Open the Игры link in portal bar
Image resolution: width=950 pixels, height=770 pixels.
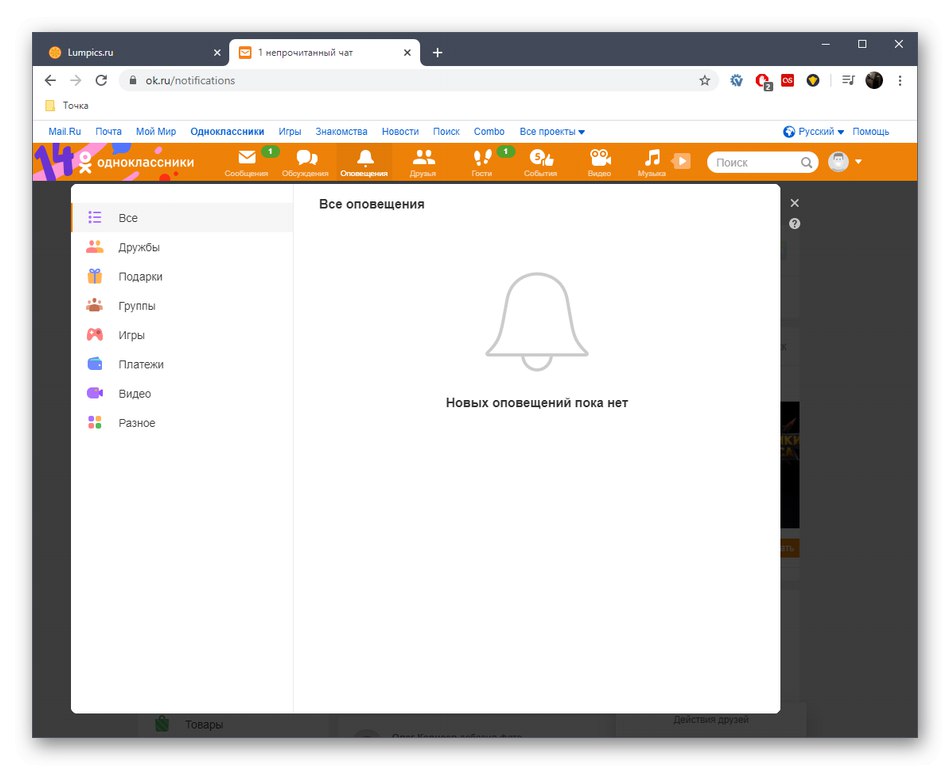290,131
